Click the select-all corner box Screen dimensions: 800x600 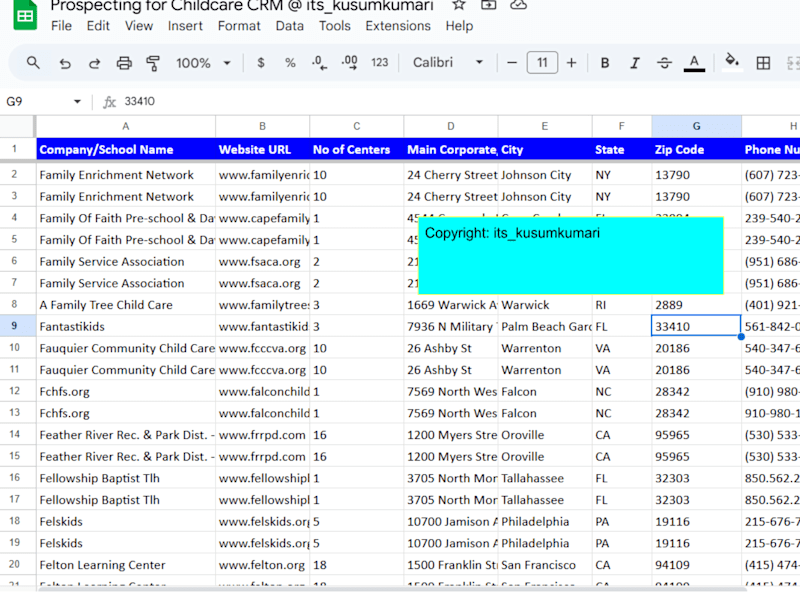click(17, 126)
